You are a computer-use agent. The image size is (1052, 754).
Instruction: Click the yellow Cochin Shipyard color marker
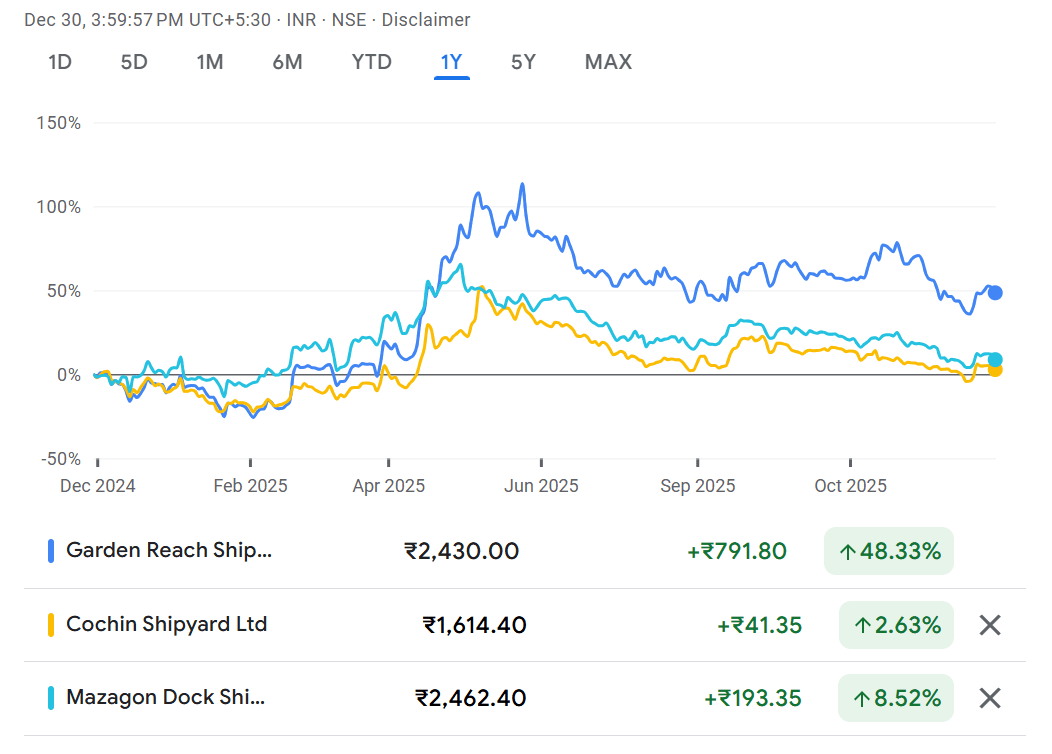pyautogui.click(x=51, y=625)
